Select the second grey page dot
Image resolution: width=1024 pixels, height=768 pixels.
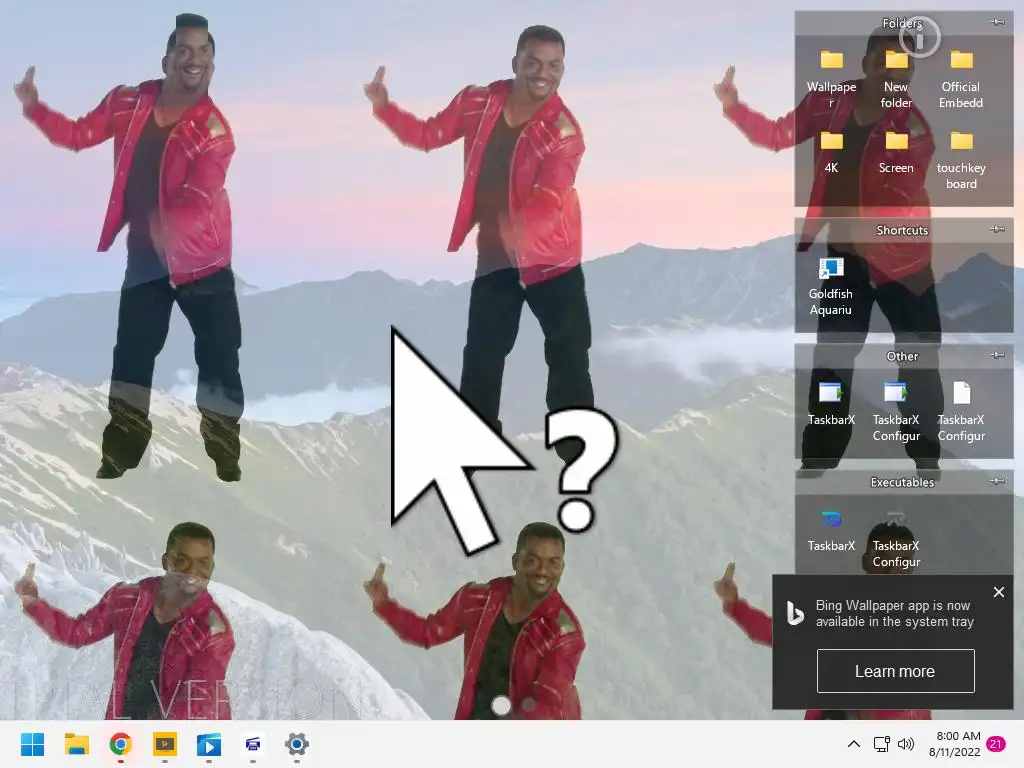[528, 705]
